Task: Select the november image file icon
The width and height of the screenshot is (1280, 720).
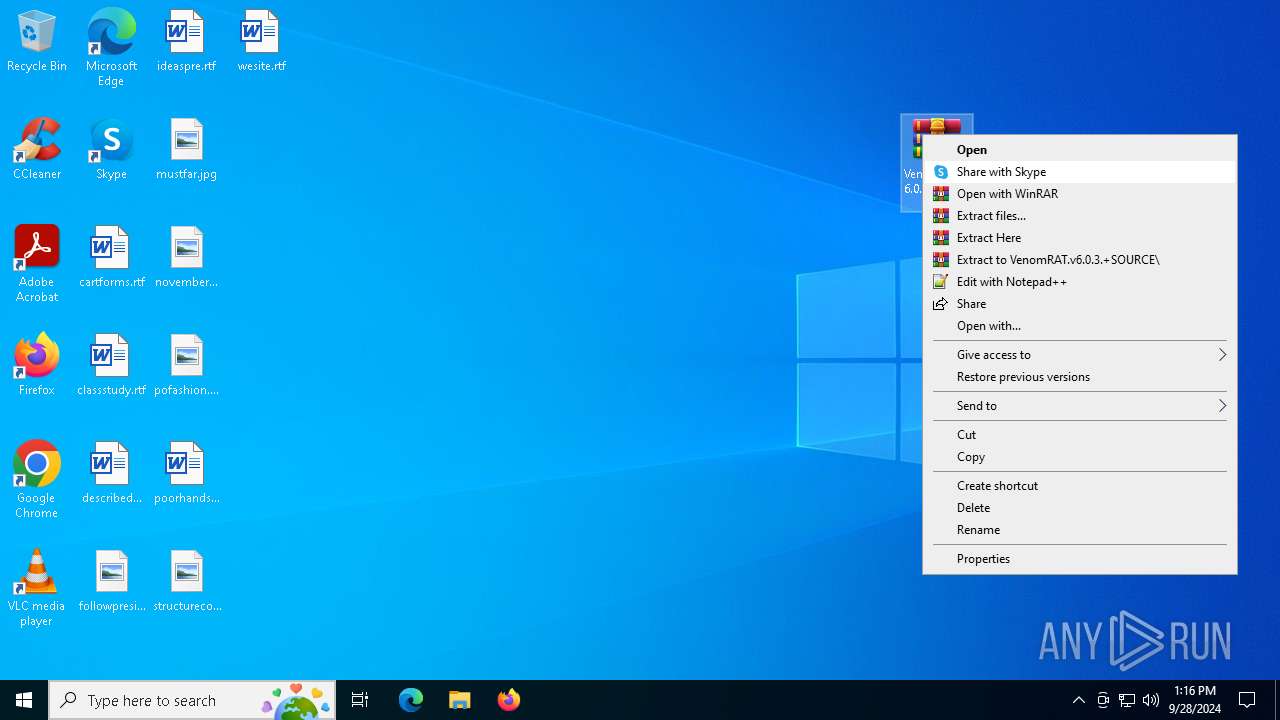Action: 186,257
